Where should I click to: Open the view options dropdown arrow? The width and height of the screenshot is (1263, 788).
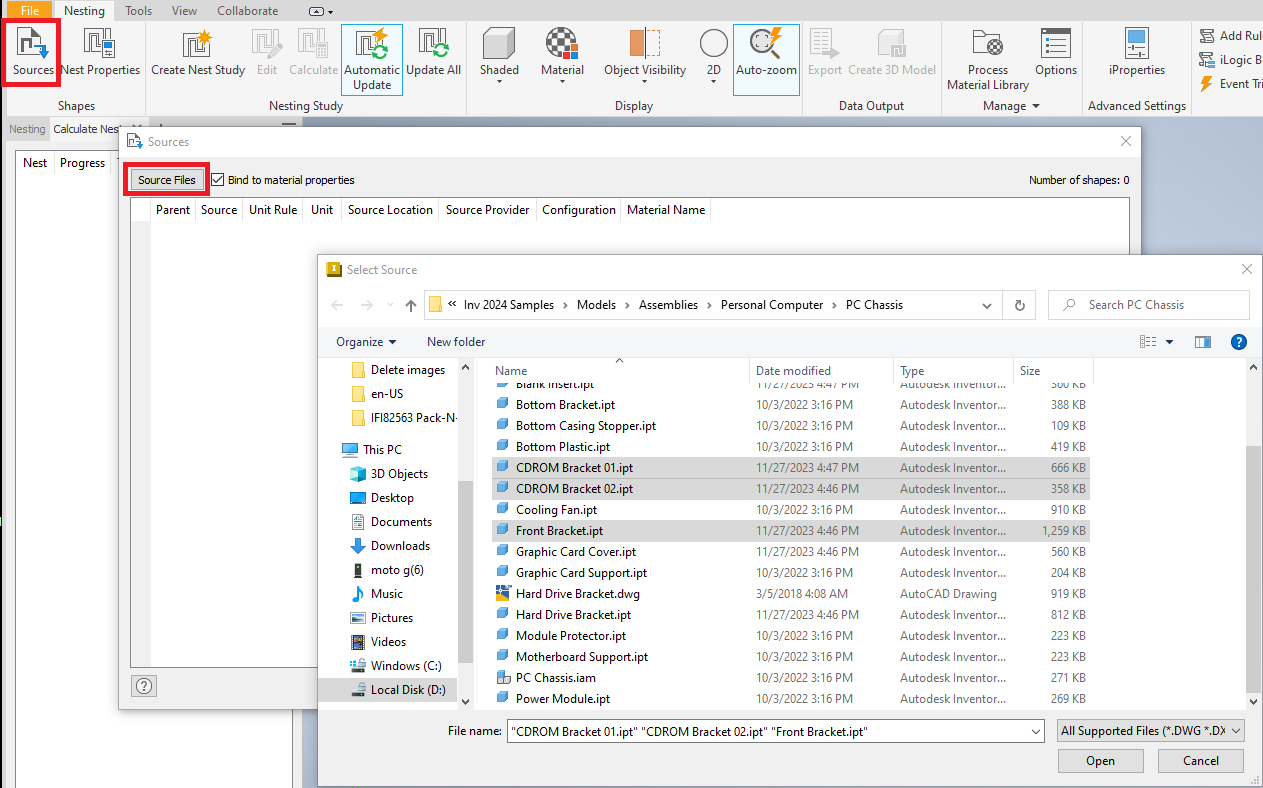pos(1170,342)
